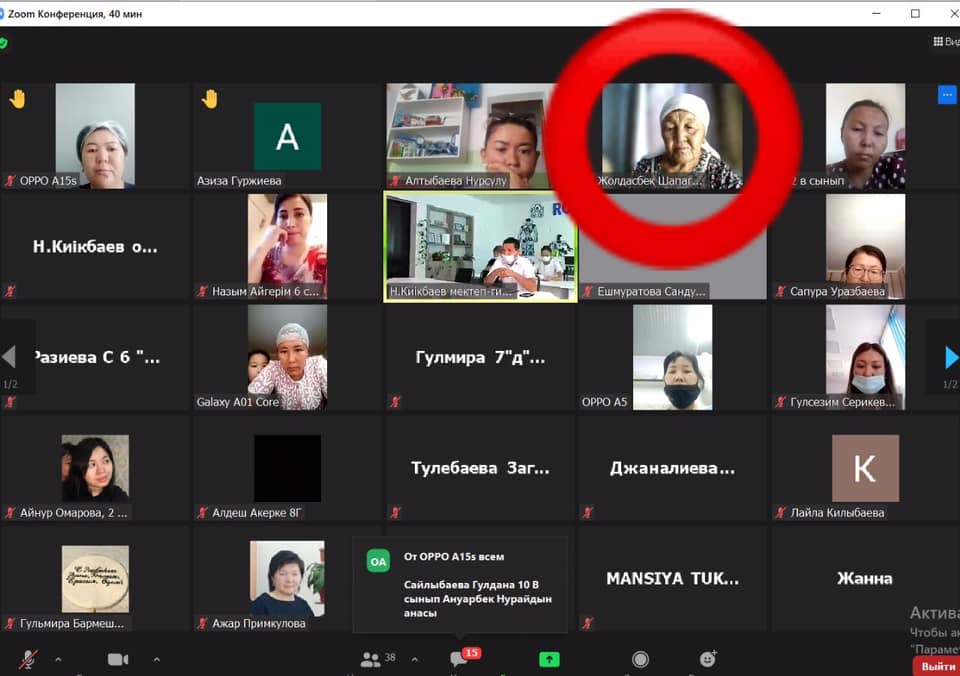Screen dimensions: 960x676
Task: Go to next gallery page arrow
Action: point(951,357)
